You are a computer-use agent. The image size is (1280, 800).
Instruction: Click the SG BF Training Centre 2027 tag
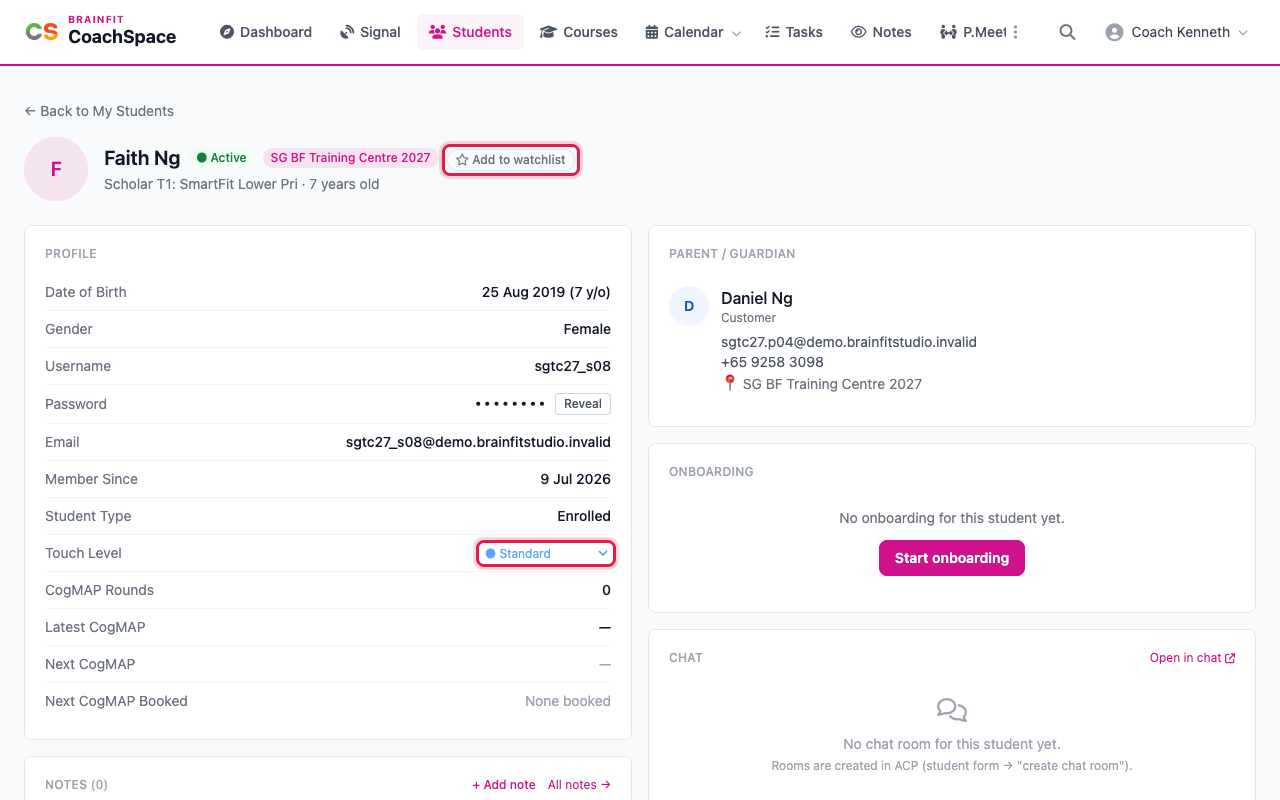(350, 158)
